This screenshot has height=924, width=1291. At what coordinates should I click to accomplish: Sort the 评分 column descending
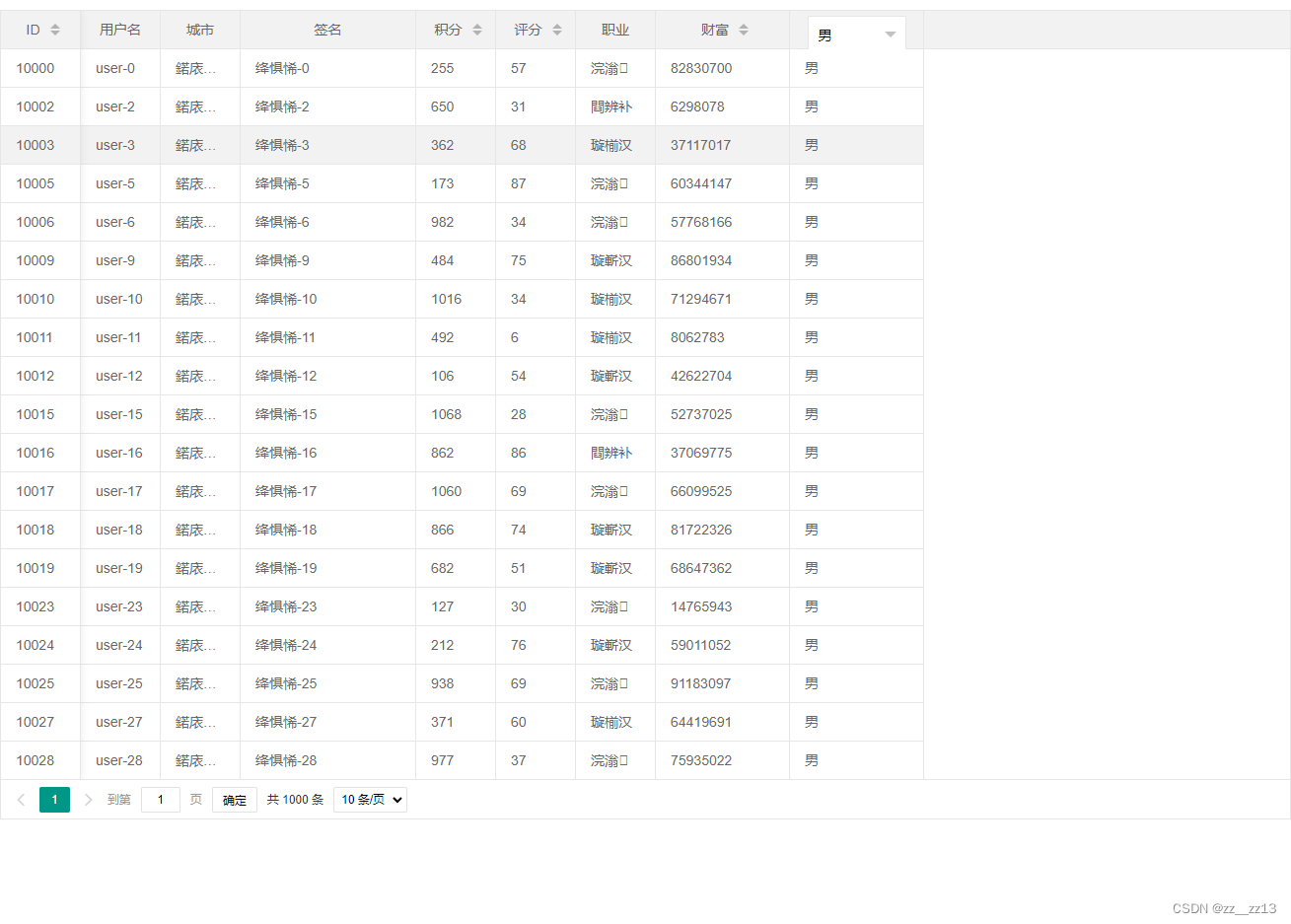tap(556, 33)
